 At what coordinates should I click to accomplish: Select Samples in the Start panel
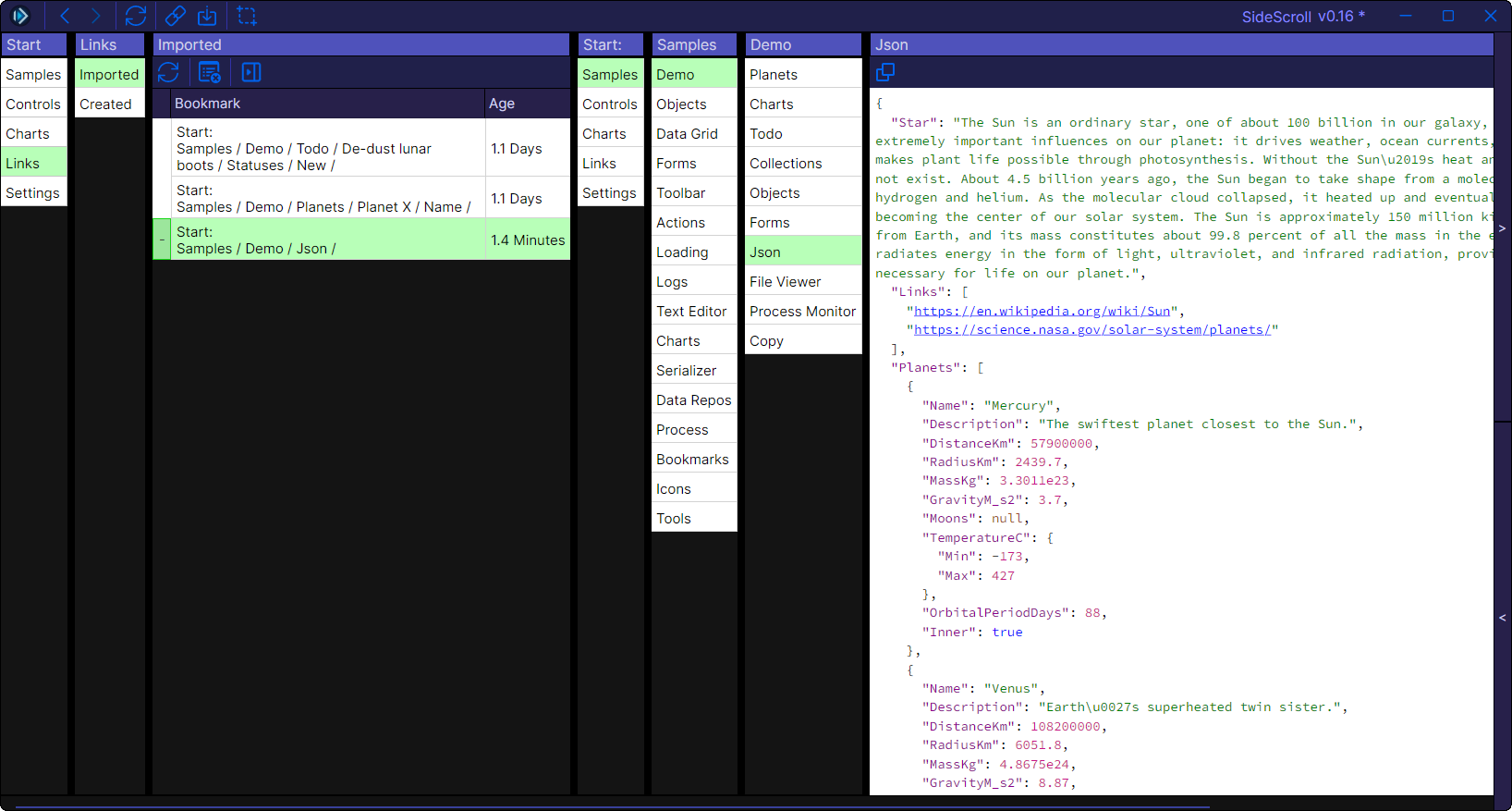click(x=33, y=75)
